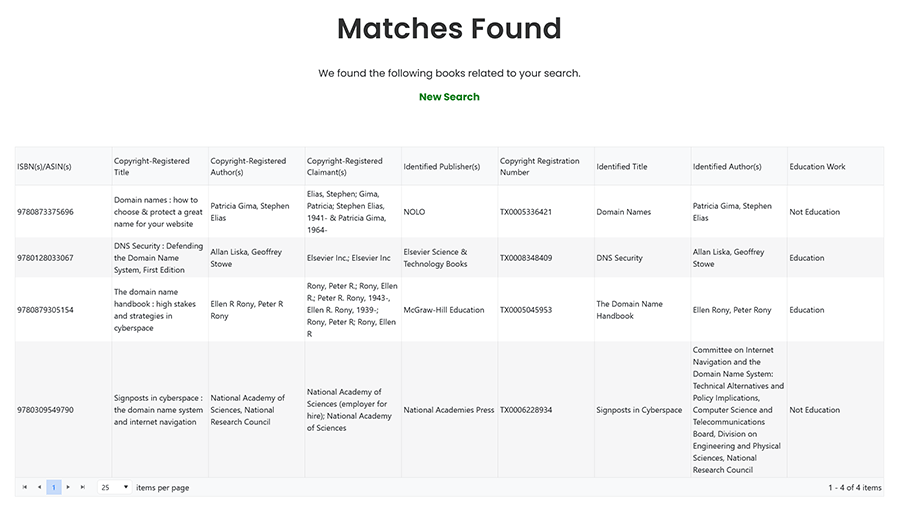Viewport: 900px width, 512px height.
Task: Sort by Copyright-Registered Title column header
Action: click(152, 166)
